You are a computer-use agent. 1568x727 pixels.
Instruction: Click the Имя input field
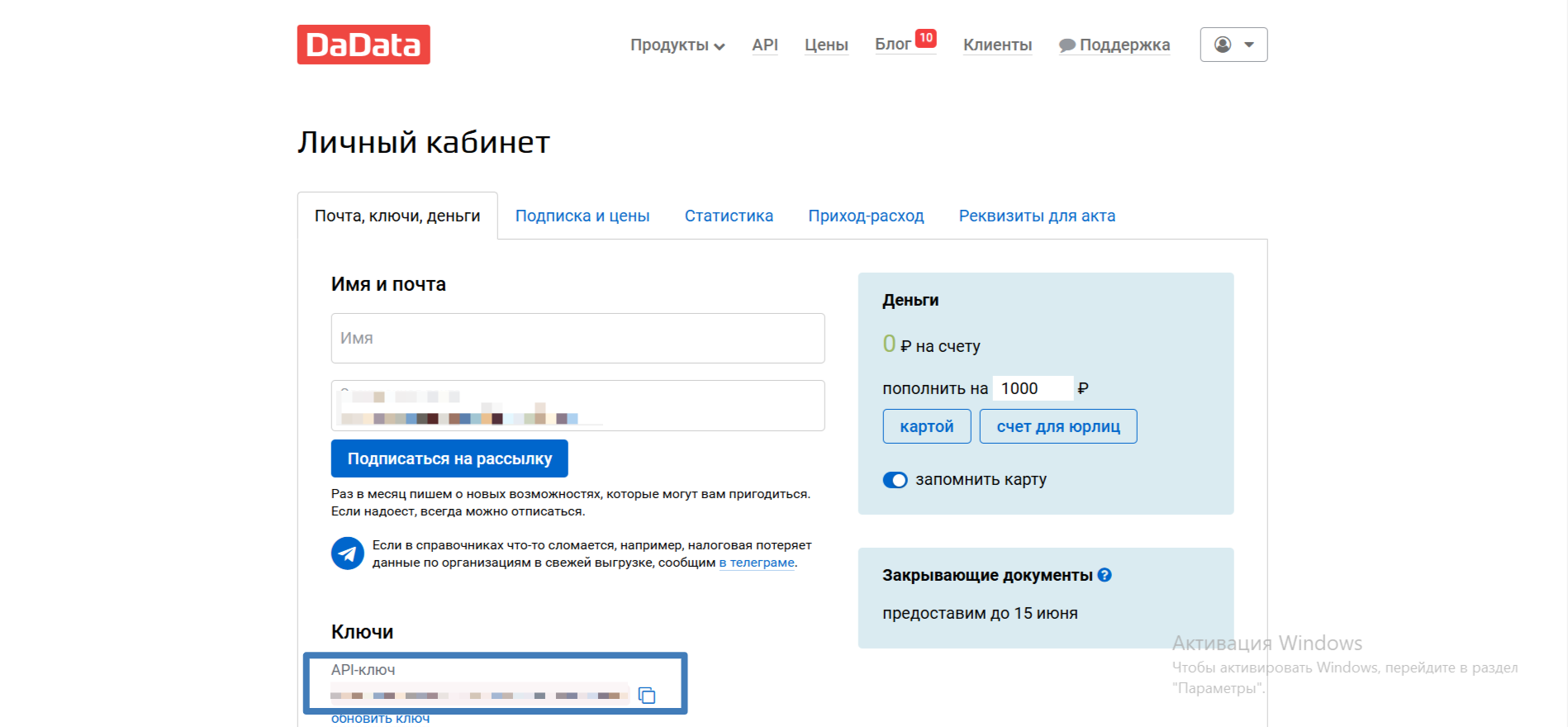pos(577,338)
